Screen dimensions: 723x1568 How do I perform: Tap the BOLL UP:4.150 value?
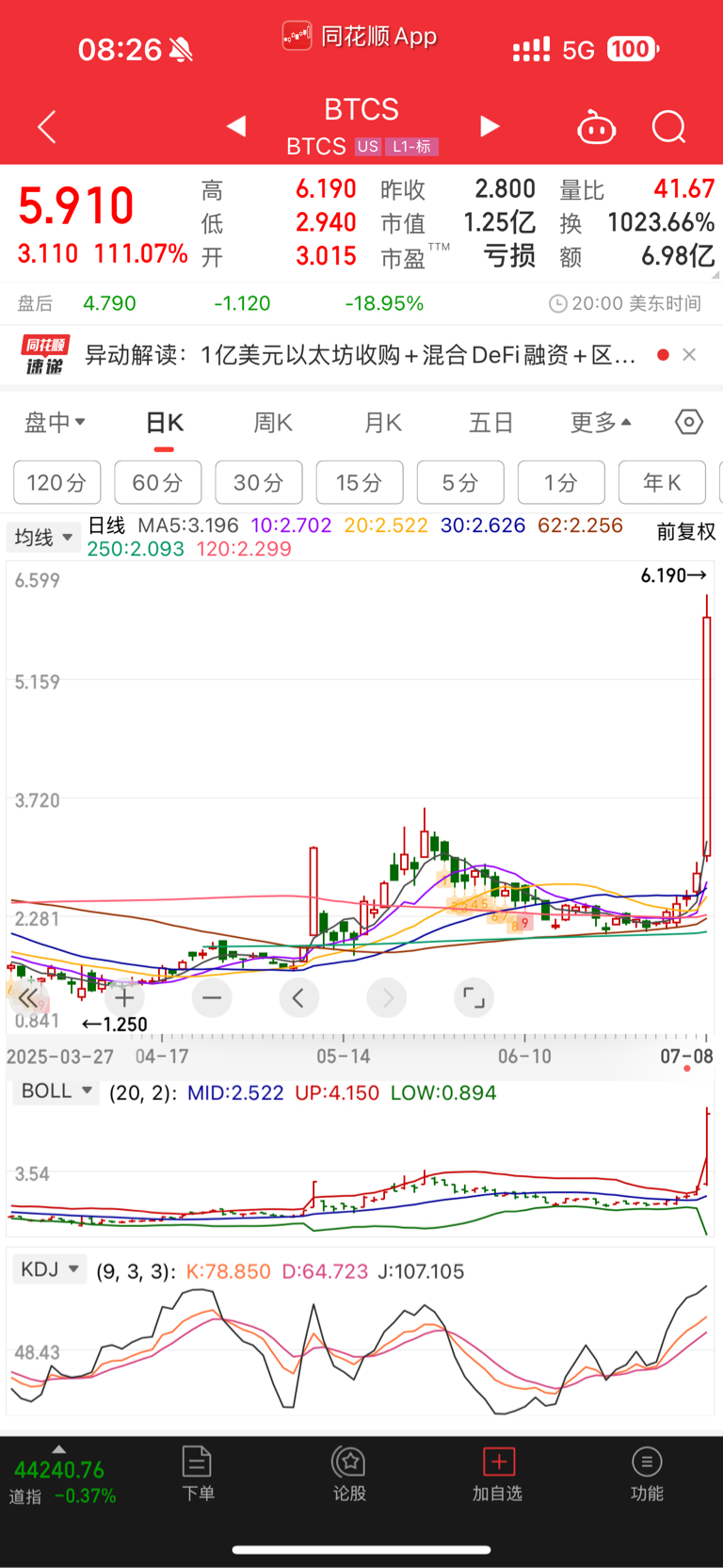pos(337,1092)
